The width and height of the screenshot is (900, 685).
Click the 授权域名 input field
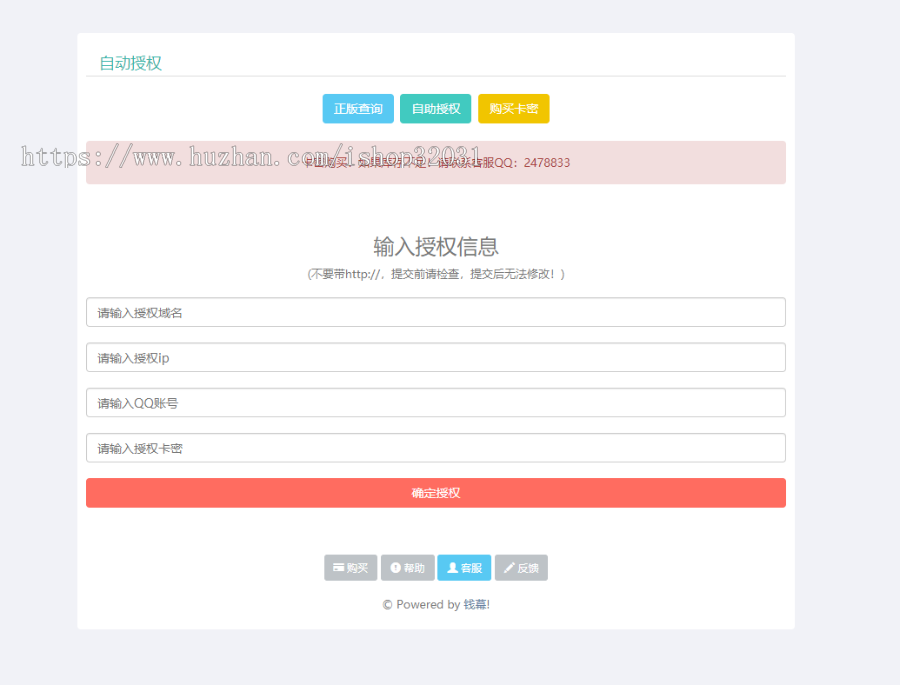pos(435,312)
